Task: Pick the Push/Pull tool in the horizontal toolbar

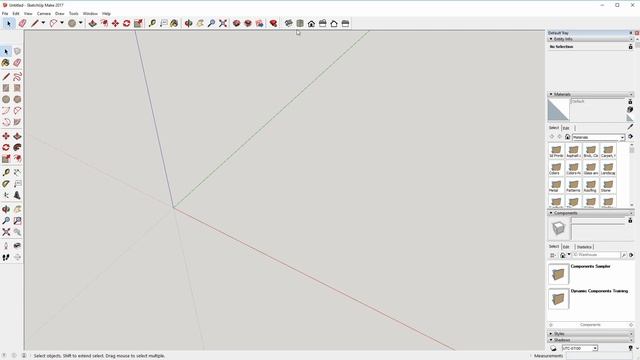Action: tap(93, 23)
